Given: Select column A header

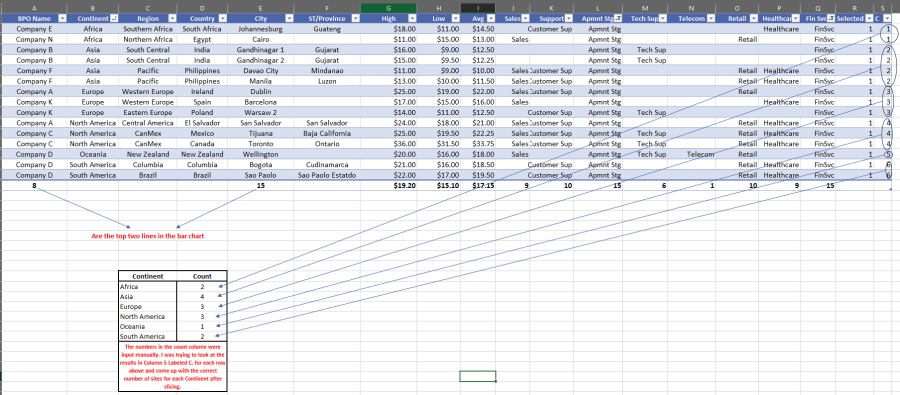Looking at the screenshot, I should click(x=34, y=8).
